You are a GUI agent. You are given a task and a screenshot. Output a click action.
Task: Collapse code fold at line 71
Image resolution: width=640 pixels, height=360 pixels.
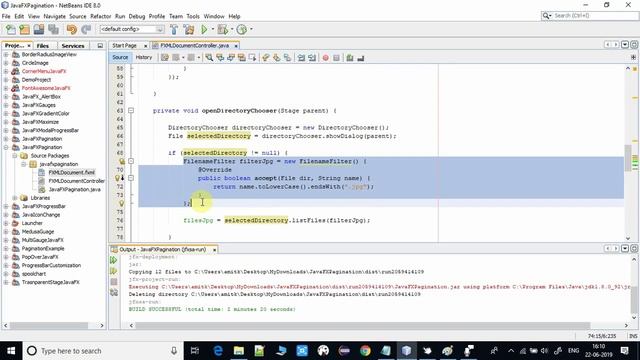(131, 178)
